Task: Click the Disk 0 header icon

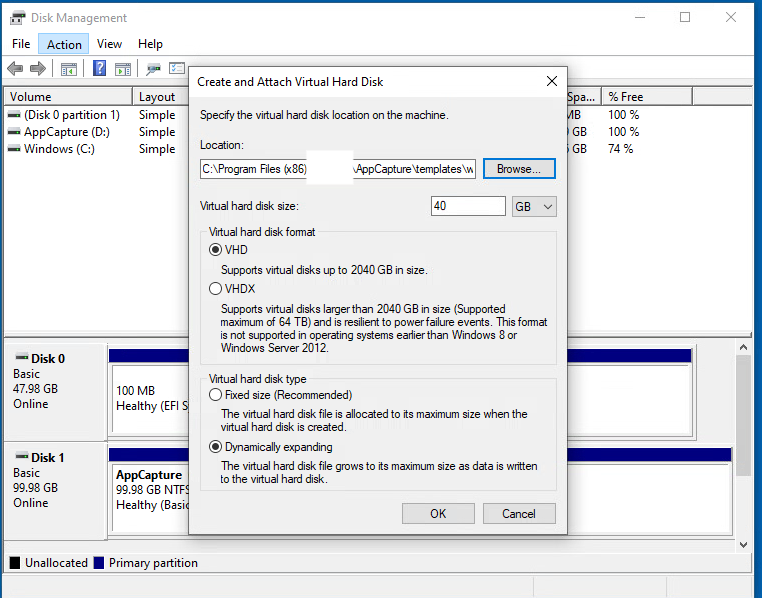Action: coord(22,358)
